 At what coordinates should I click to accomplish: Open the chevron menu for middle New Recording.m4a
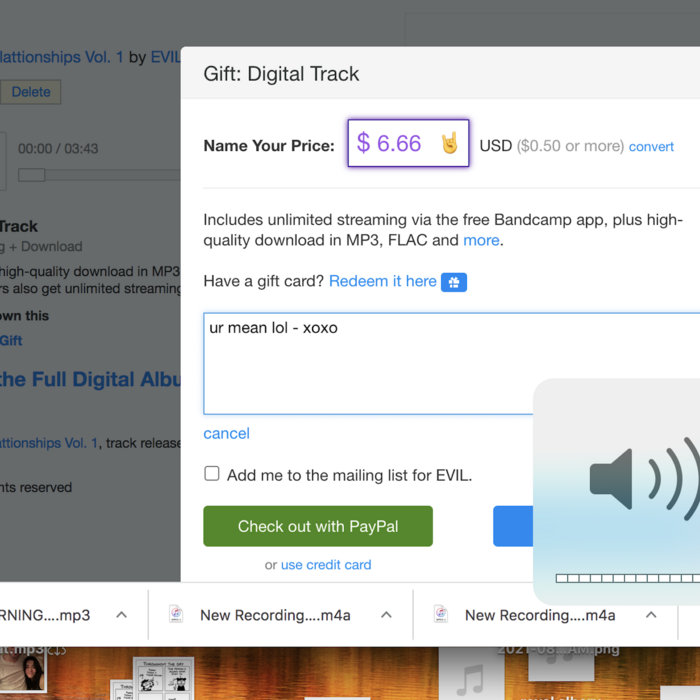tap(386, 615)
